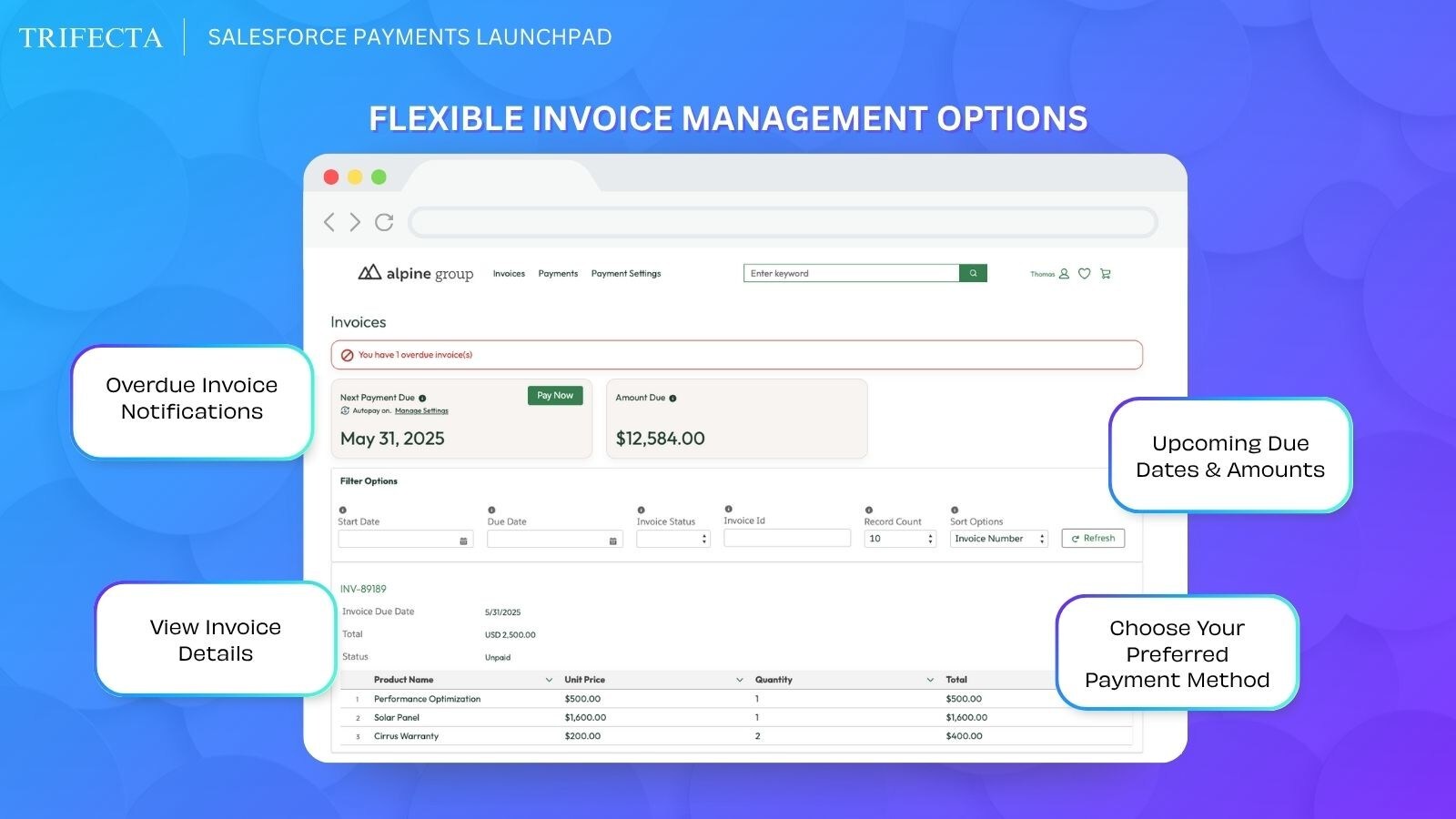Image resolution: width=1456 pixels, height=819 pixels.
Task: Click the info icon beside Amount Due
Action: click(672, 398)
